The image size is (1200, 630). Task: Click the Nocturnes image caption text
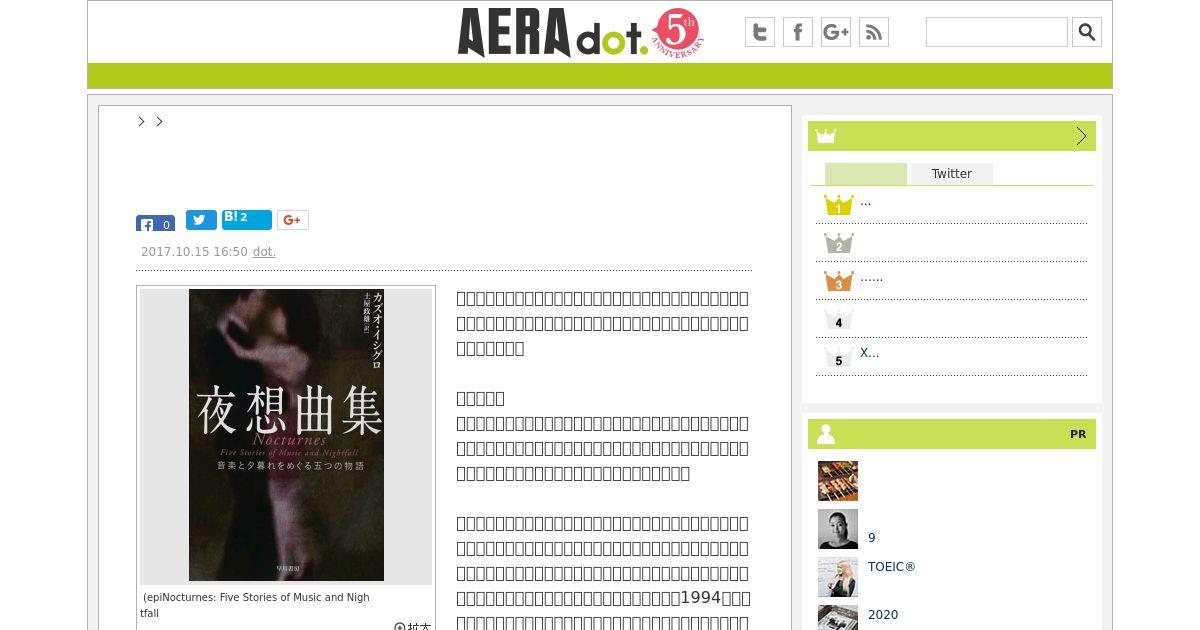click(x=257, y=605)
